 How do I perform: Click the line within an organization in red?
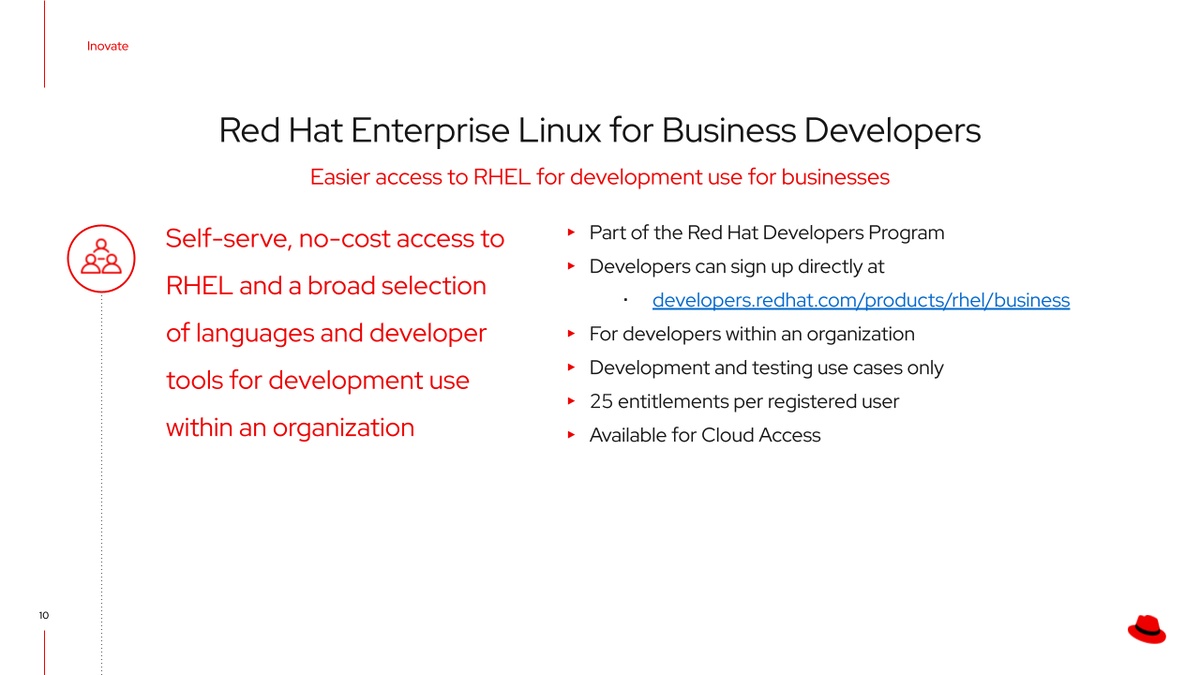(x=290, y=427)
